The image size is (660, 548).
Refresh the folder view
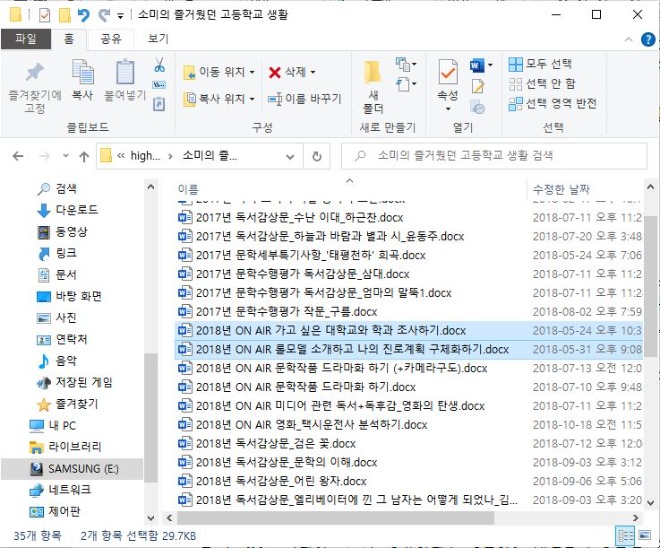tap(317, 157)
